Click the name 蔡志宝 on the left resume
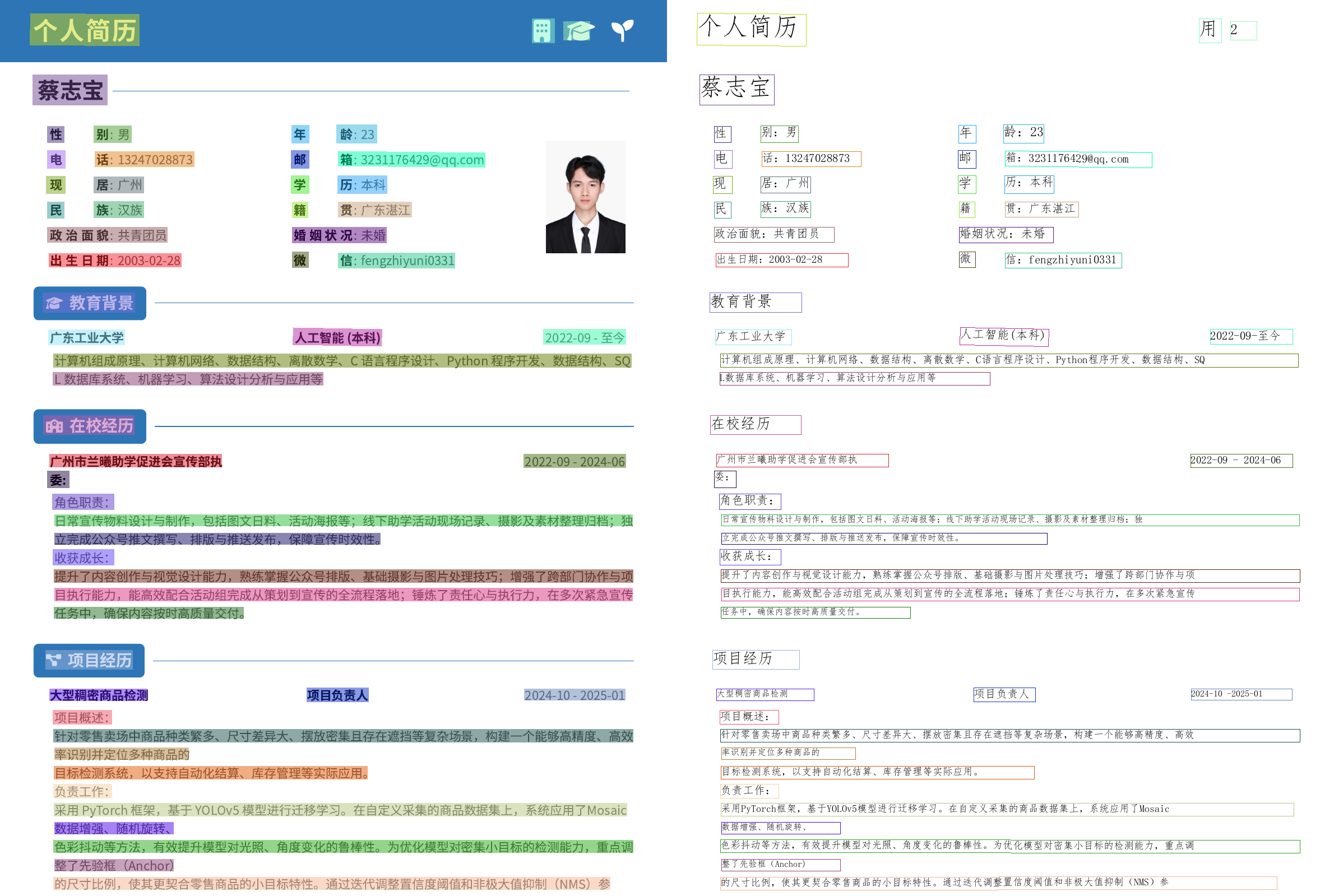 click(x=70, y=90)
